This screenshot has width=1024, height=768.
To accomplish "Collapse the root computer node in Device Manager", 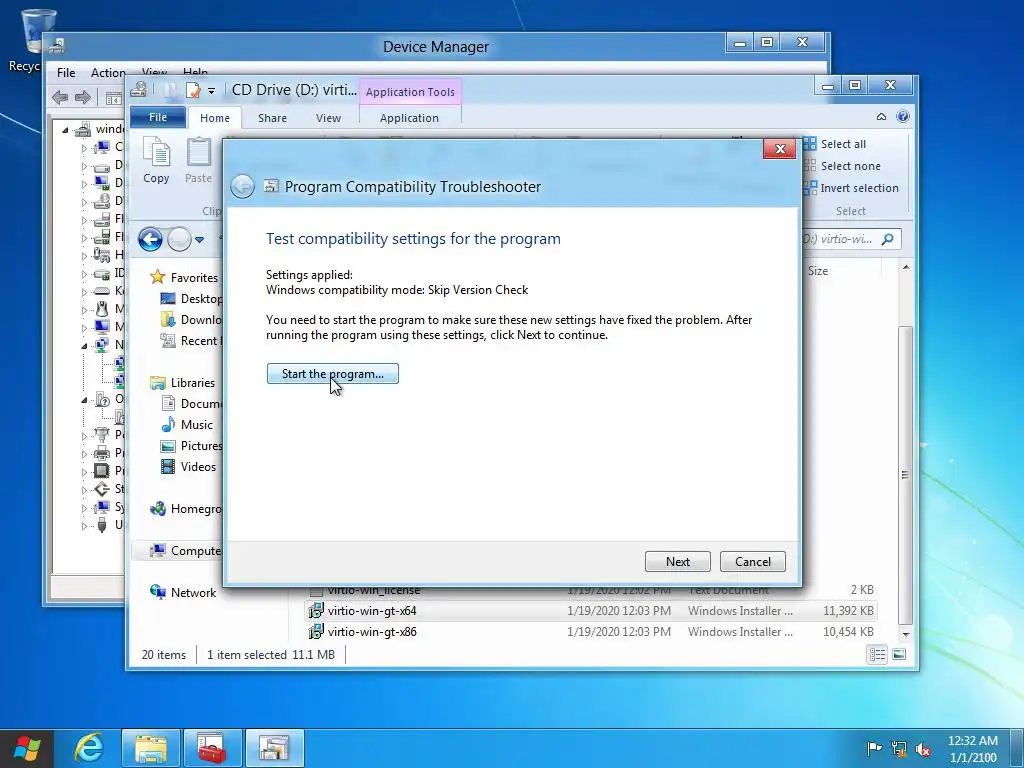I will (x=65, y=129).
